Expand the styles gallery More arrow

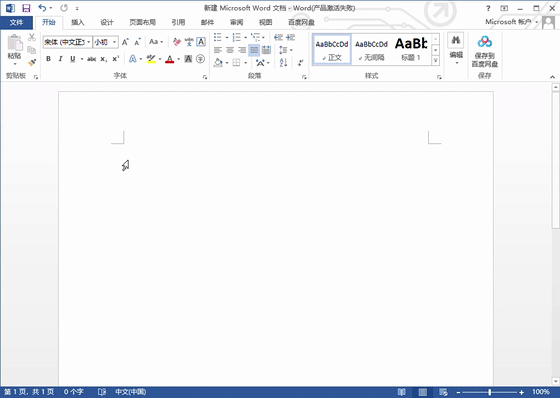pyautogui.click(x=435, y=61)
